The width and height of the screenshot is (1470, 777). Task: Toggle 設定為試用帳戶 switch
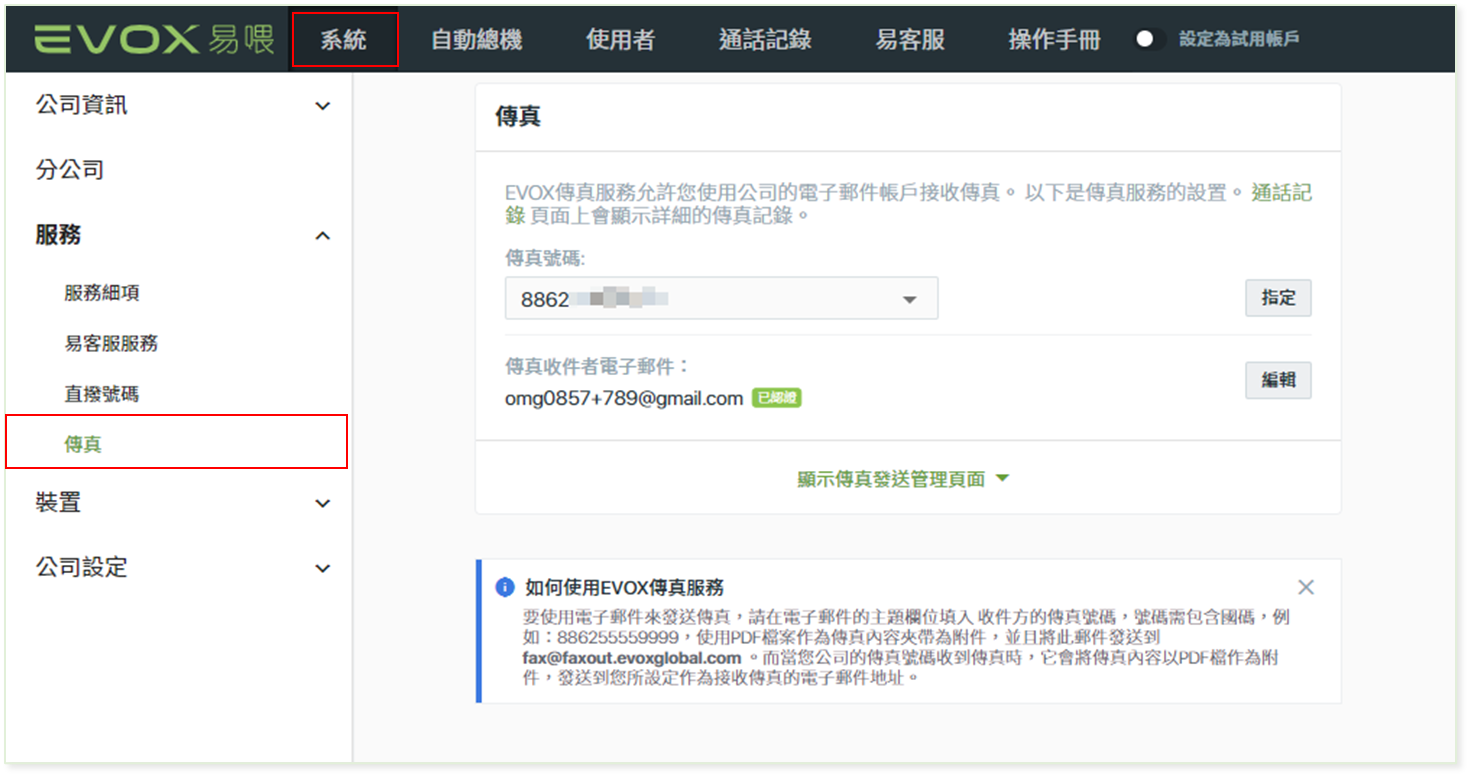[x=1149, y=39]
